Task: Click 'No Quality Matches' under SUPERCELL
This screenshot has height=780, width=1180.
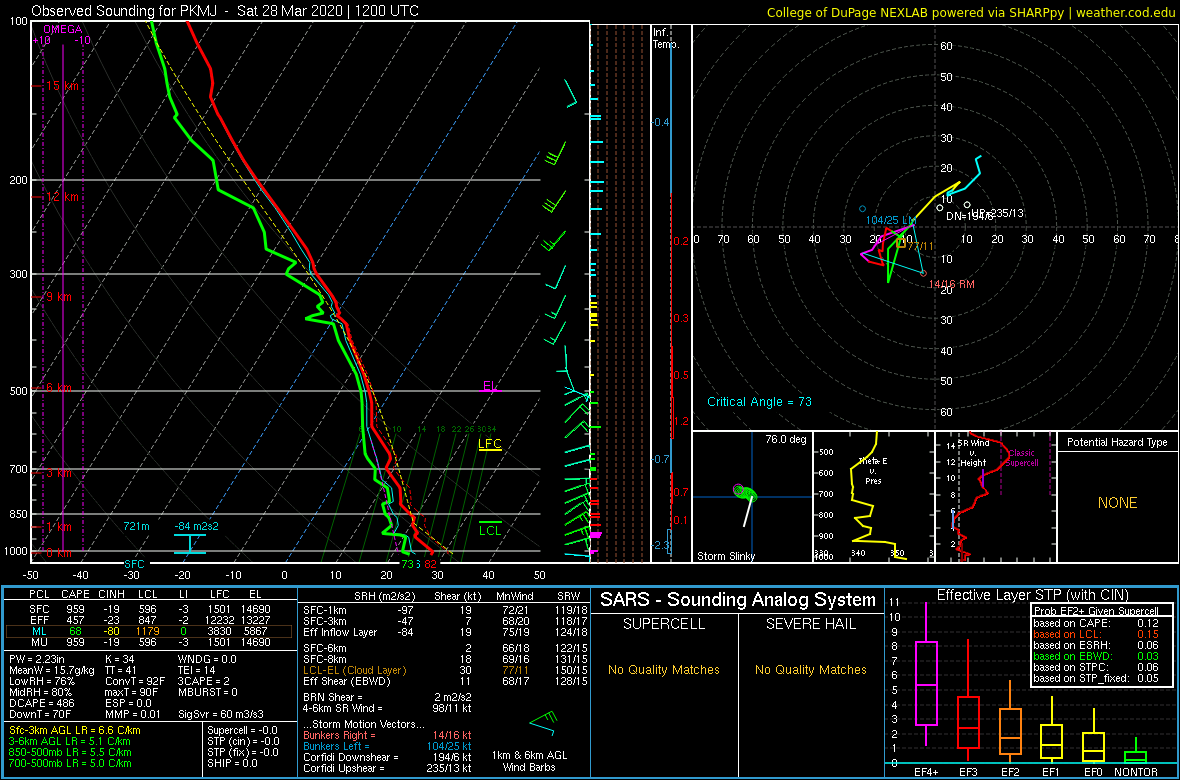Action: (664, 669)
